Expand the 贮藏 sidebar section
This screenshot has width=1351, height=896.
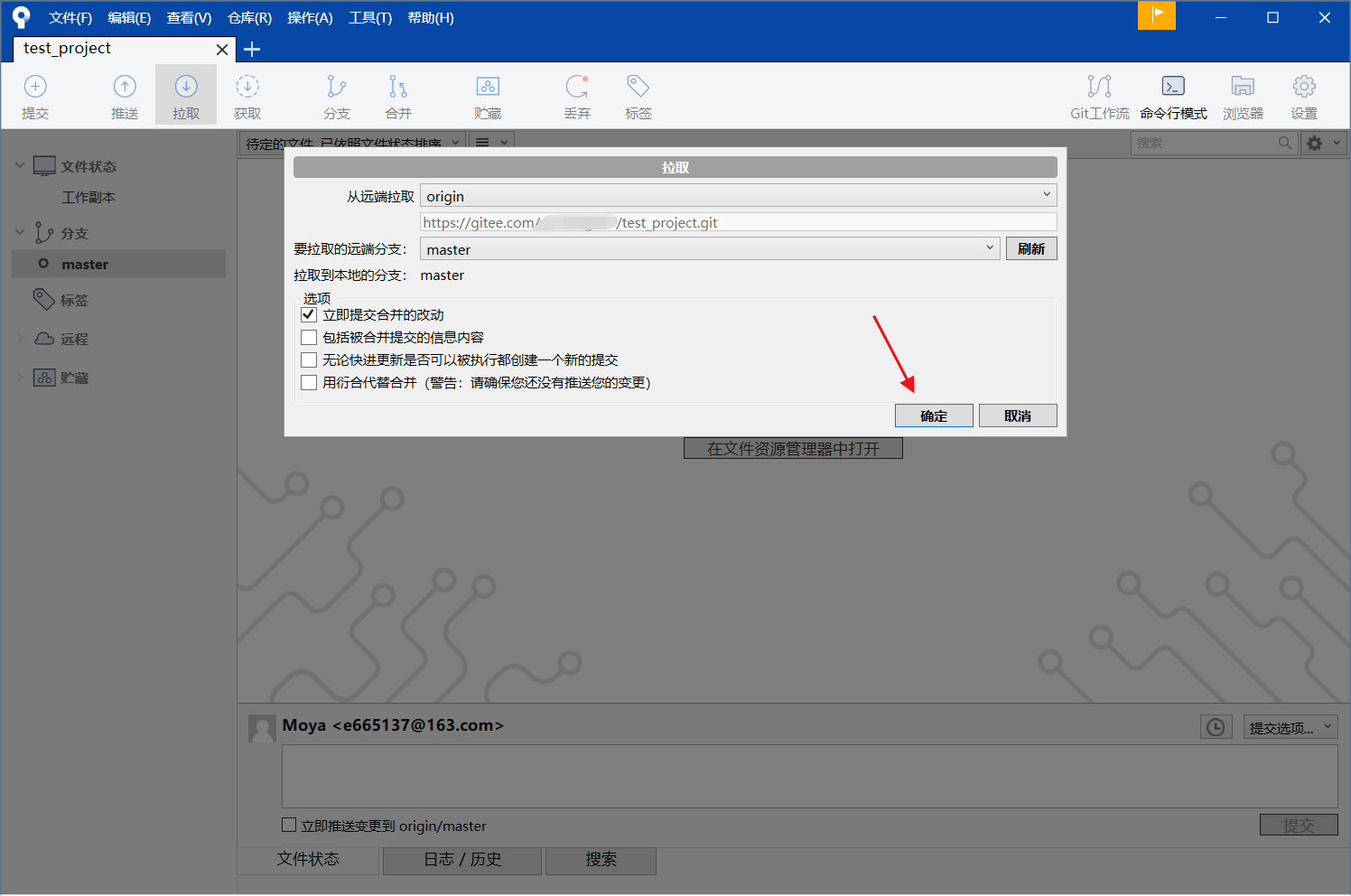click(20, 378)
